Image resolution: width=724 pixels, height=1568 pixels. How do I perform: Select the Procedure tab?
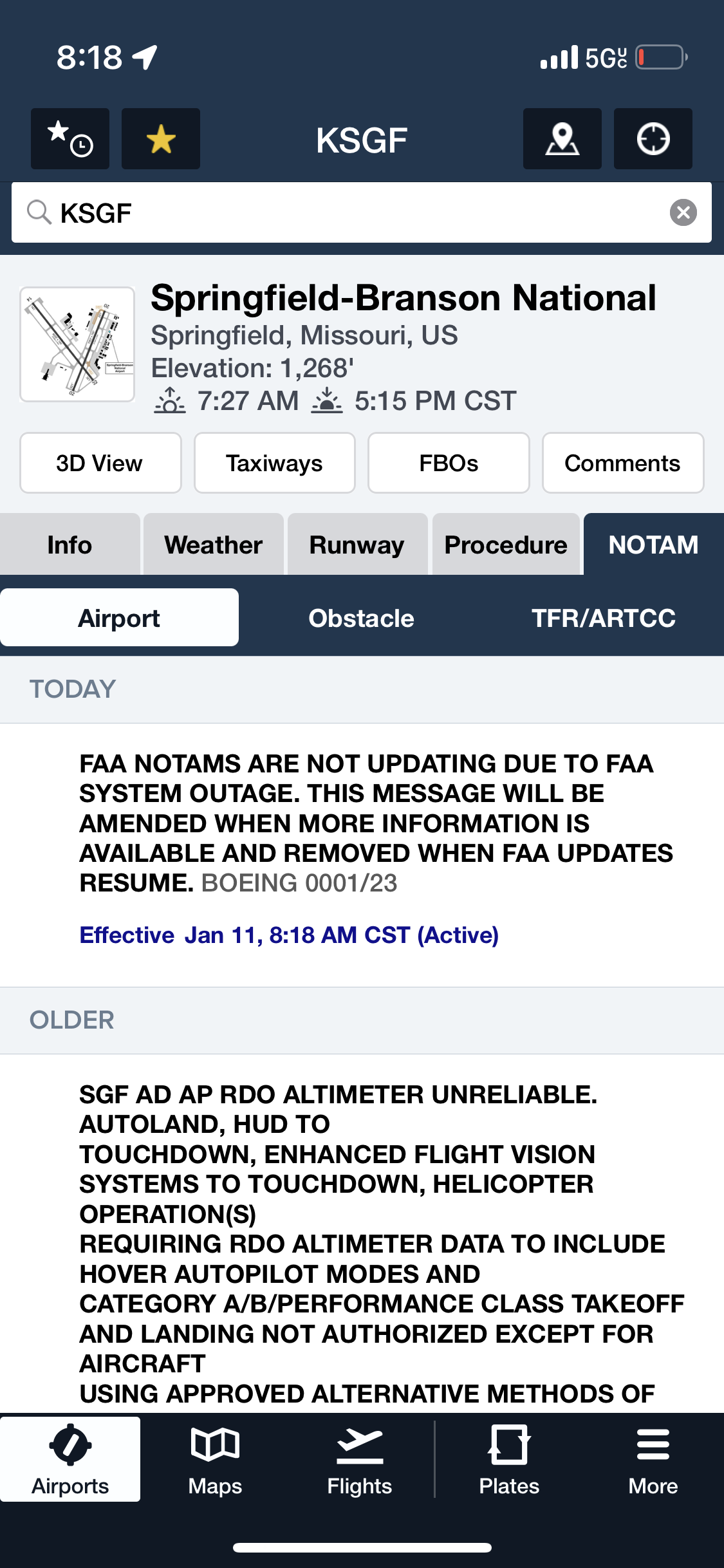click(506, 545)
